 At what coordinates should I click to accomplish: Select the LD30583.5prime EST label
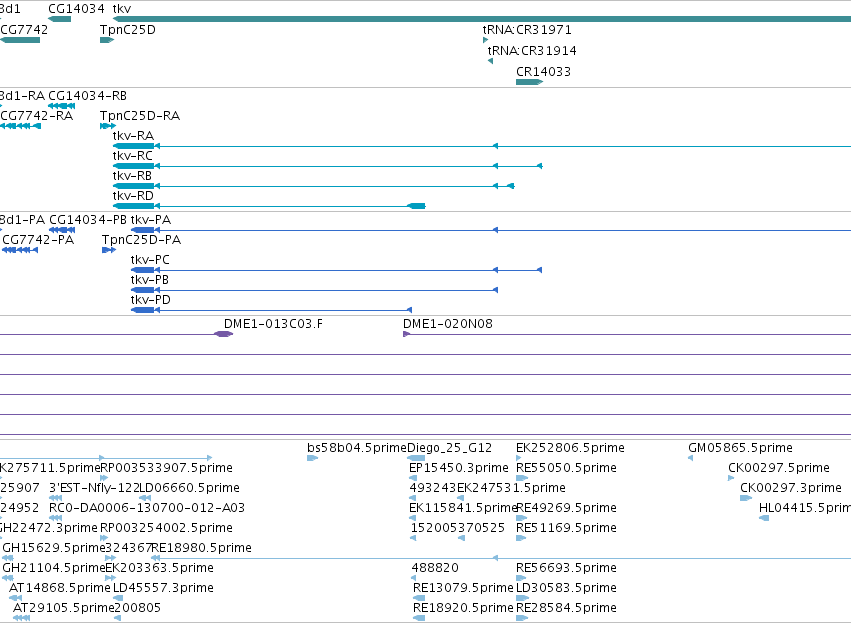tap(566, 588)
